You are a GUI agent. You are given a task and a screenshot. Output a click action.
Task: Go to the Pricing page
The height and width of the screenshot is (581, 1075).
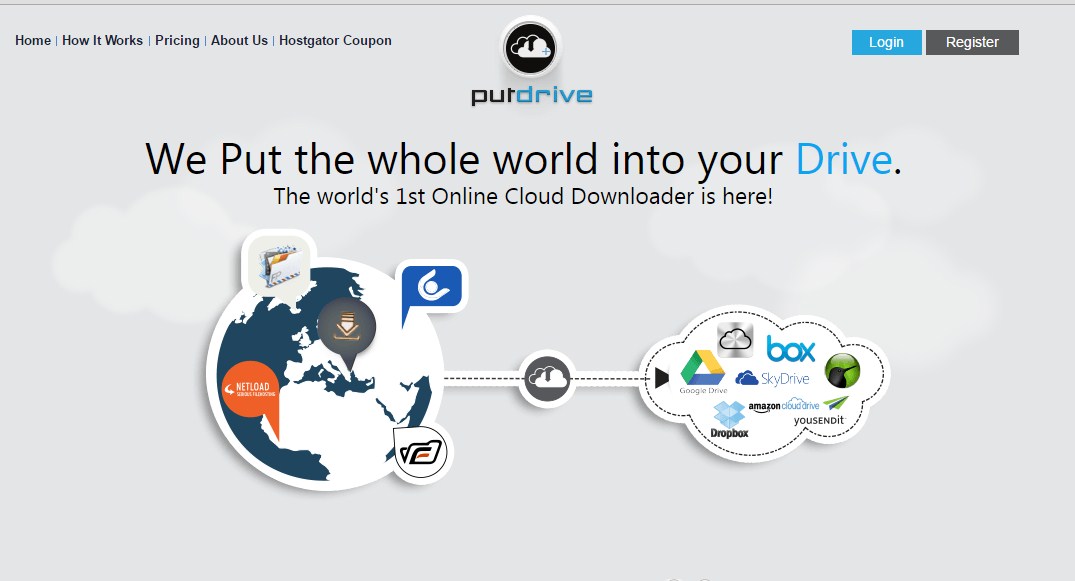(177, 40)
